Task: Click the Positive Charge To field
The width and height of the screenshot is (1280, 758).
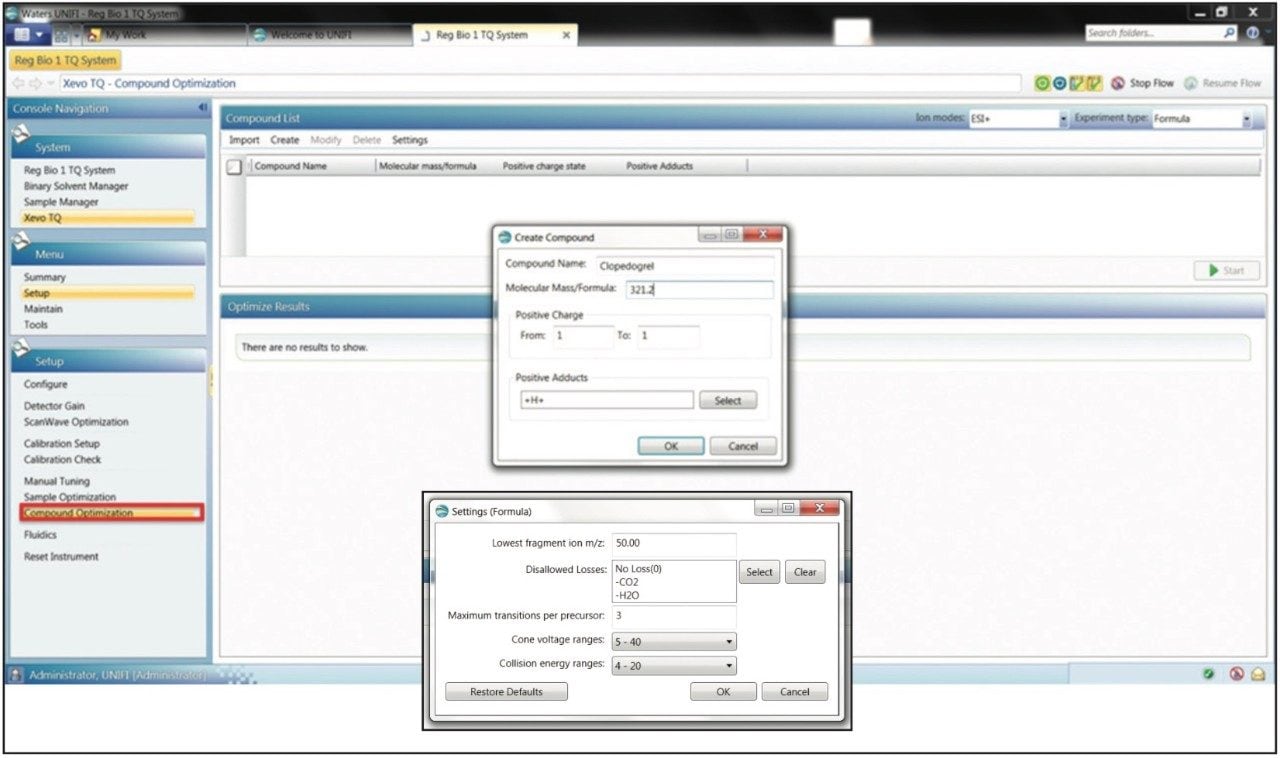Action: click(668, 336)
